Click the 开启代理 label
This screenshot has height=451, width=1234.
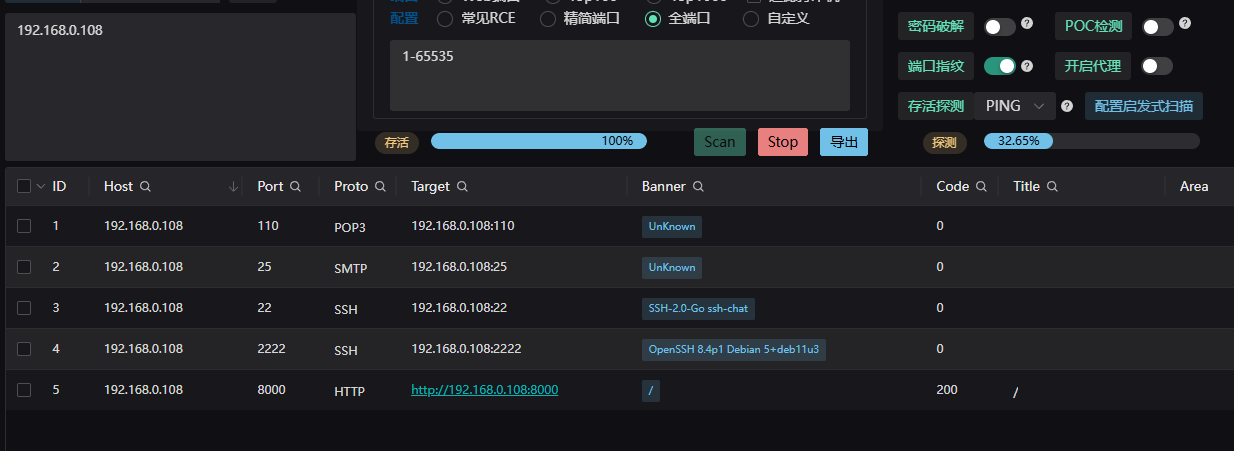1093,66
